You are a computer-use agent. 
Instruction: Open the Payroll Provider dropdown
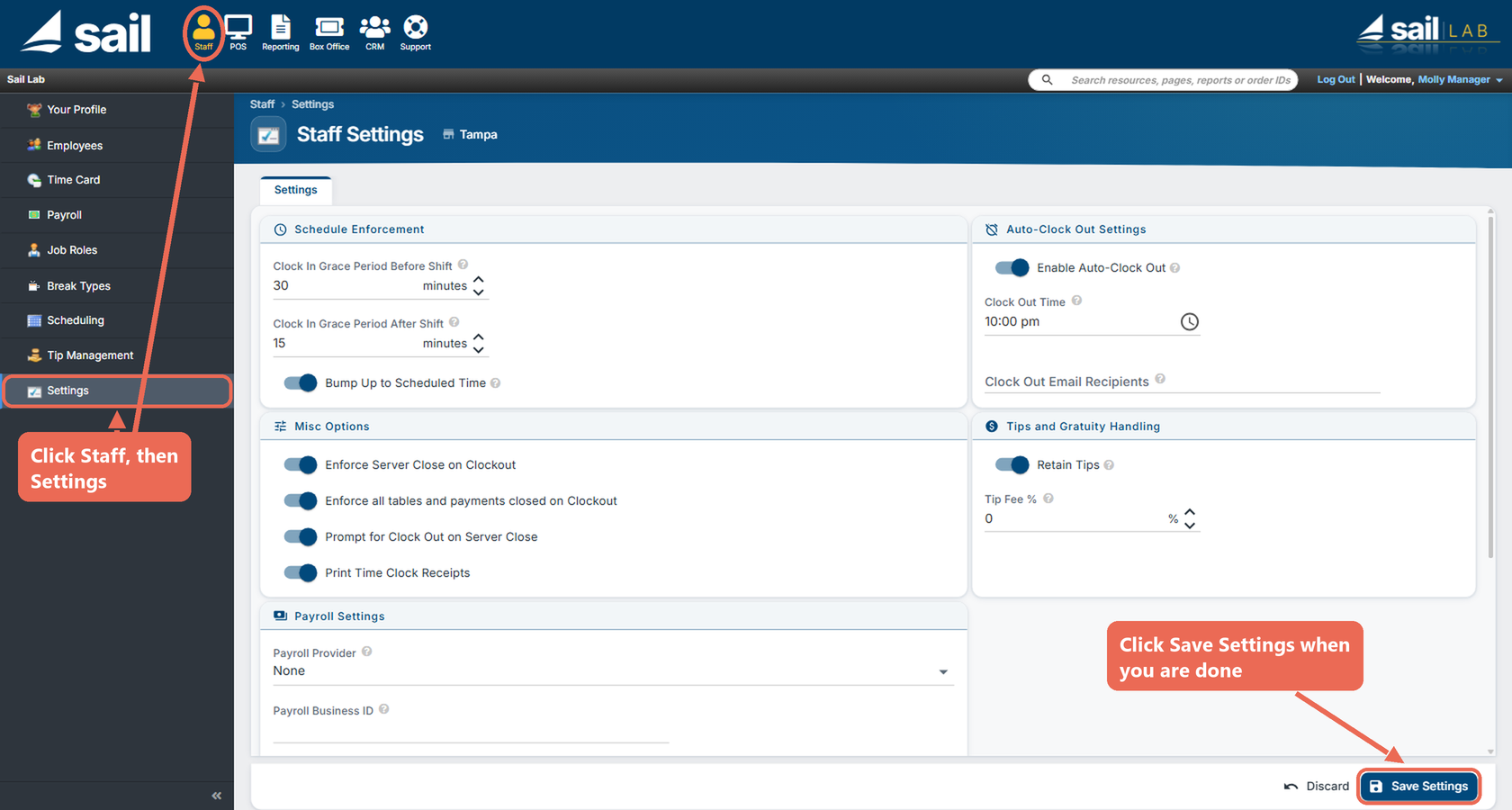pos(613,671)
